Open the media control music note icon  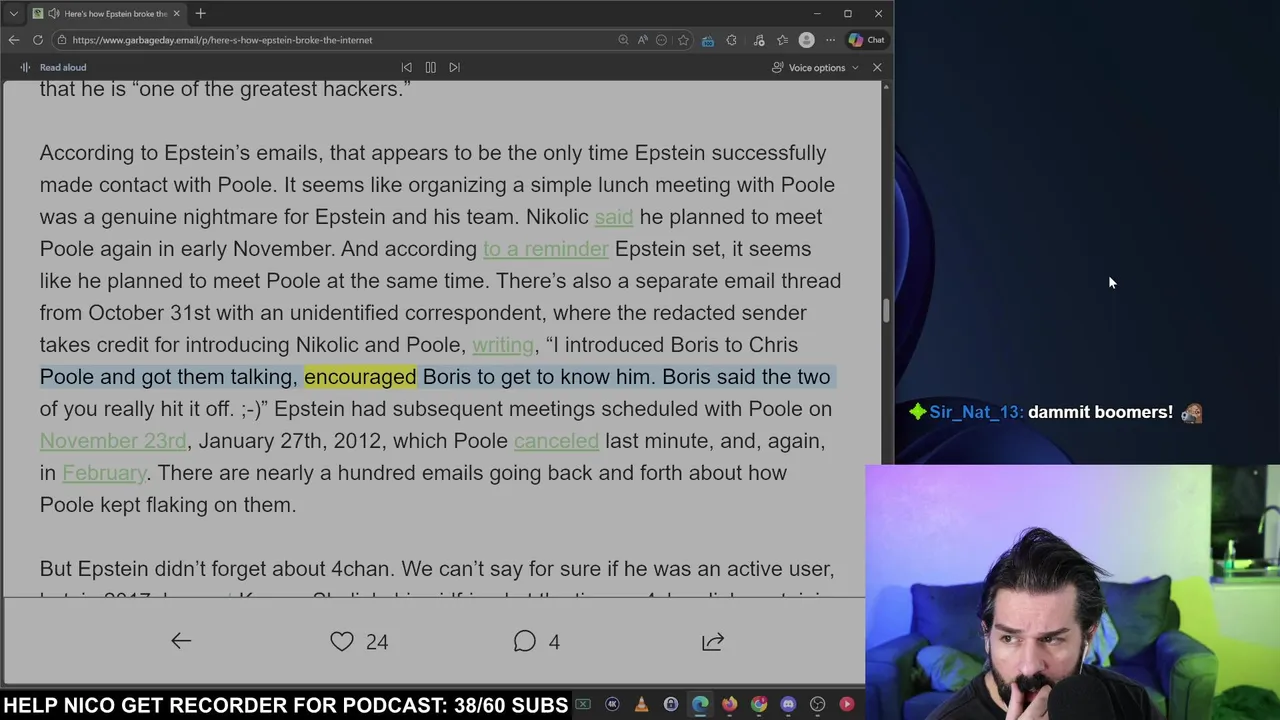coord(759,40)
